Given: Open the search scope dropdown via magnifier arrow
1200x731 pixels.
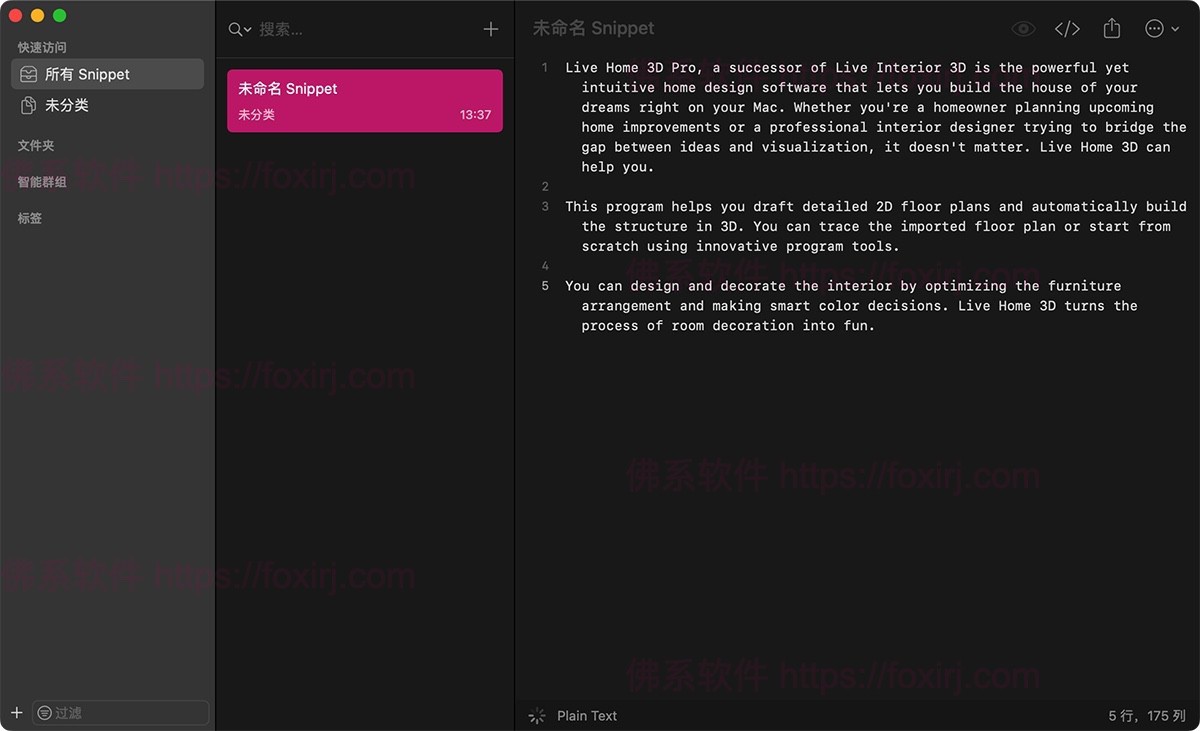Looking at the screenshot, I should click(x=245, y=29).
